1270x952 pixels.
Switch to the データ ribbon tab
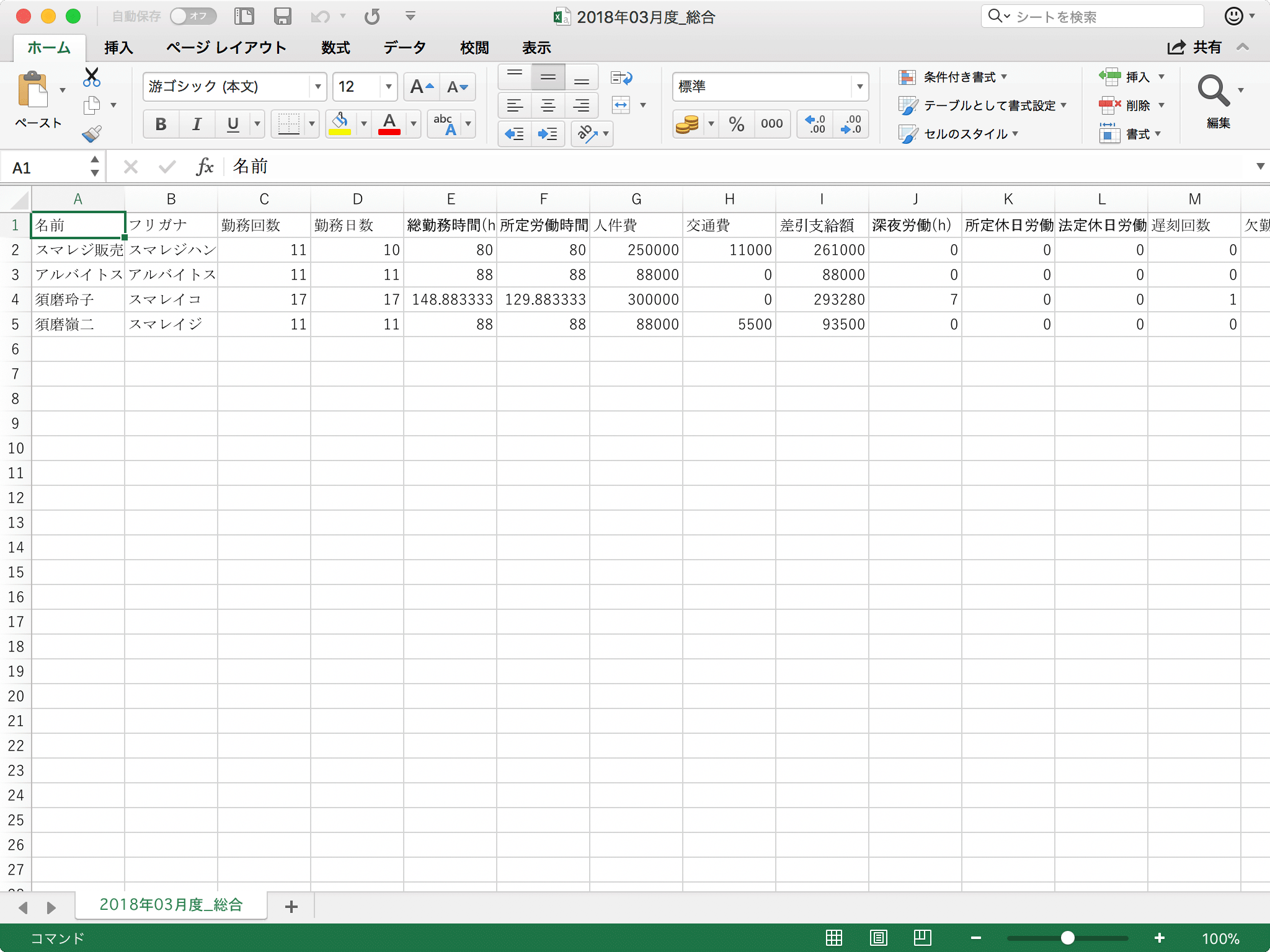pos(404,47)
